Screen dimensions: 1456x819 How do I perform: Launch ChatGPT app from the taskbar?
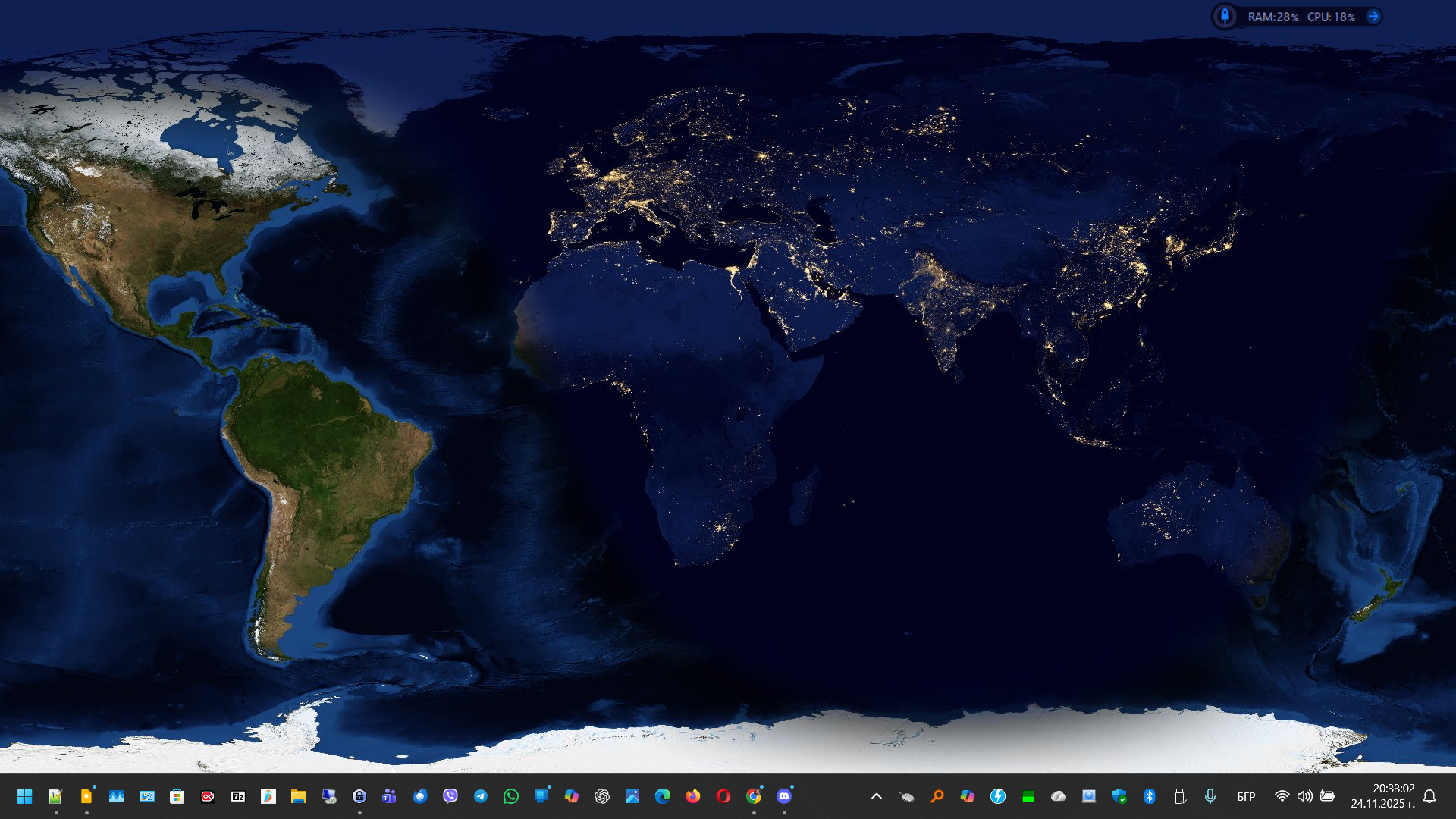pyautogui.click(x=602, y=796)
